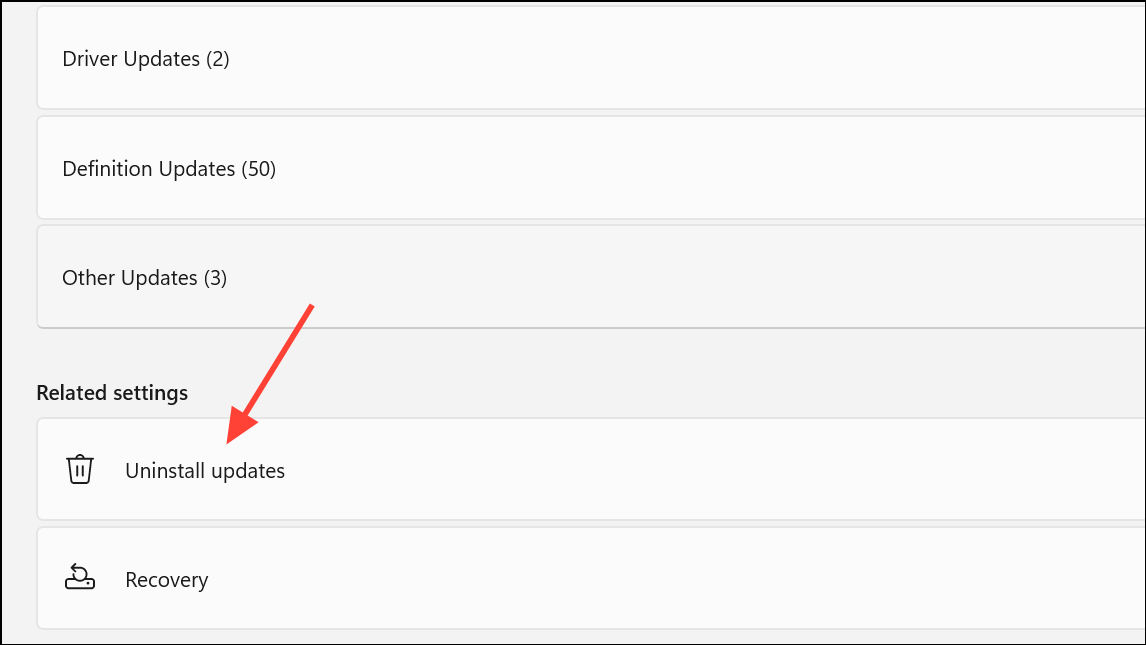1146x645 pixels.
Task: Open Uninstall updates setting
Action: click(205, 470)
